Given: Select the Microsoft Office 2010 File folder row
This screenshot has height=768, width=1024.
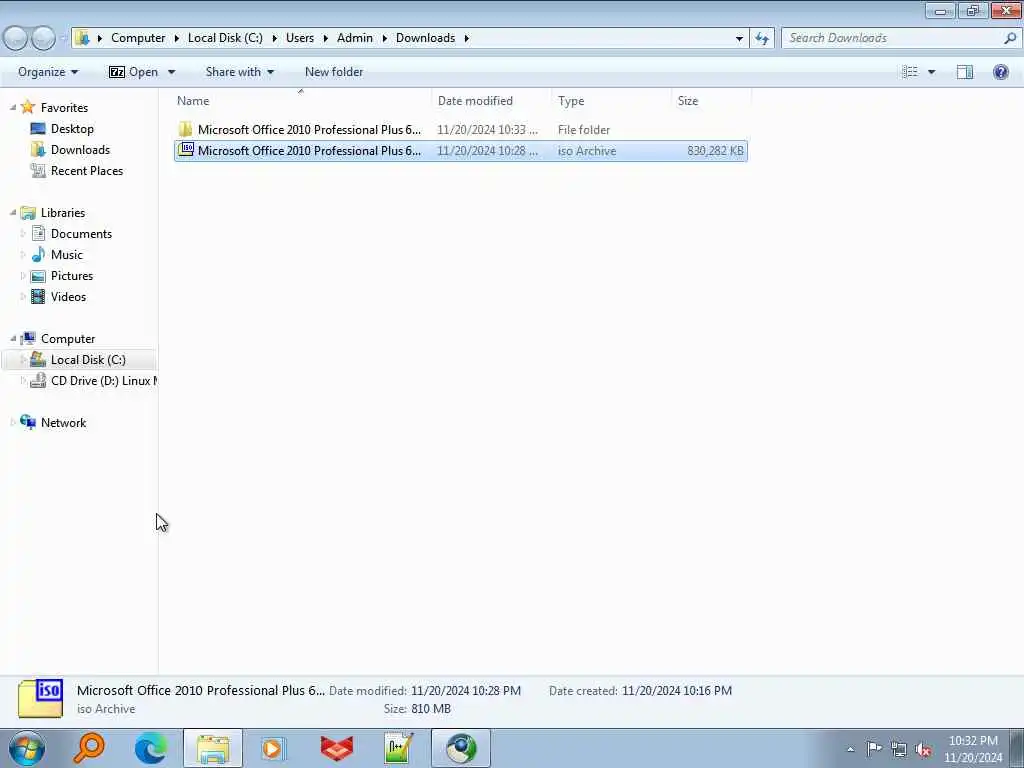Looking at the screenshot, I should [460, 129].
